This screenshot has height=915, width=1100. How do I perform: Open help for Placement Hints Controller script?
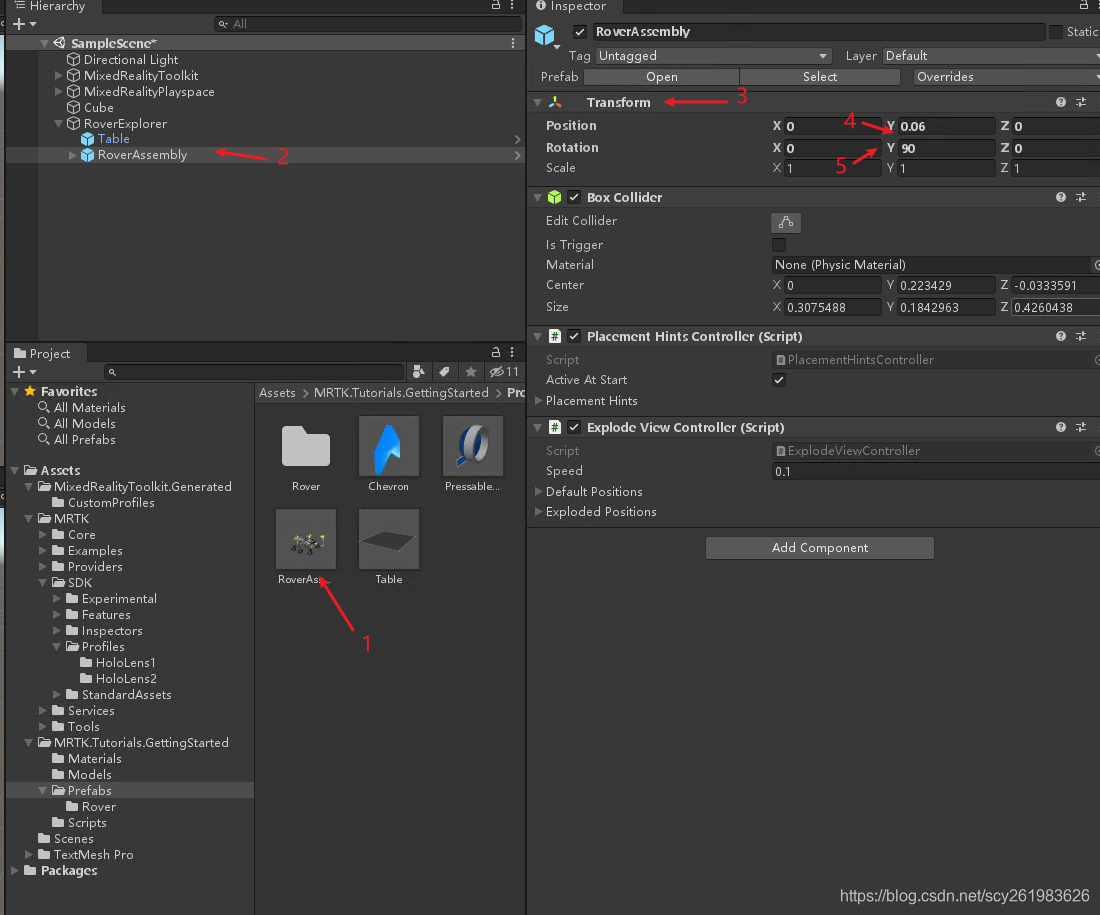coord(1060,336)
